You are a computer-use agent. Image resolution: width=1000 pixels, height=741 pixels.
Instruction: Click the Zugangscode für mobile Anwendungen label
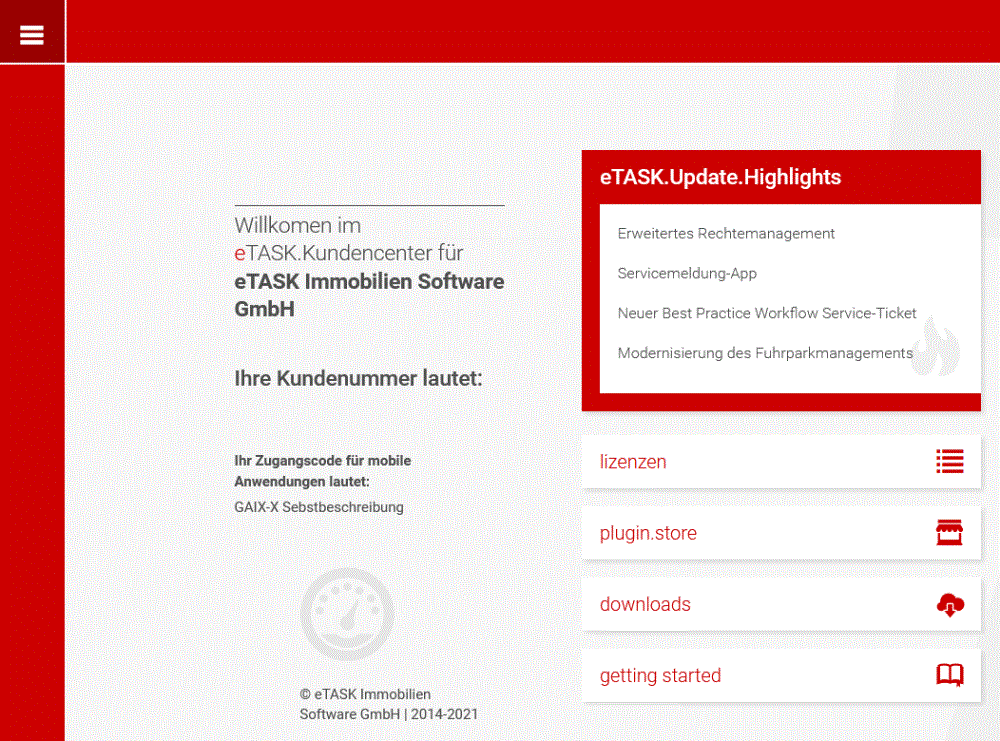(323, 471)
